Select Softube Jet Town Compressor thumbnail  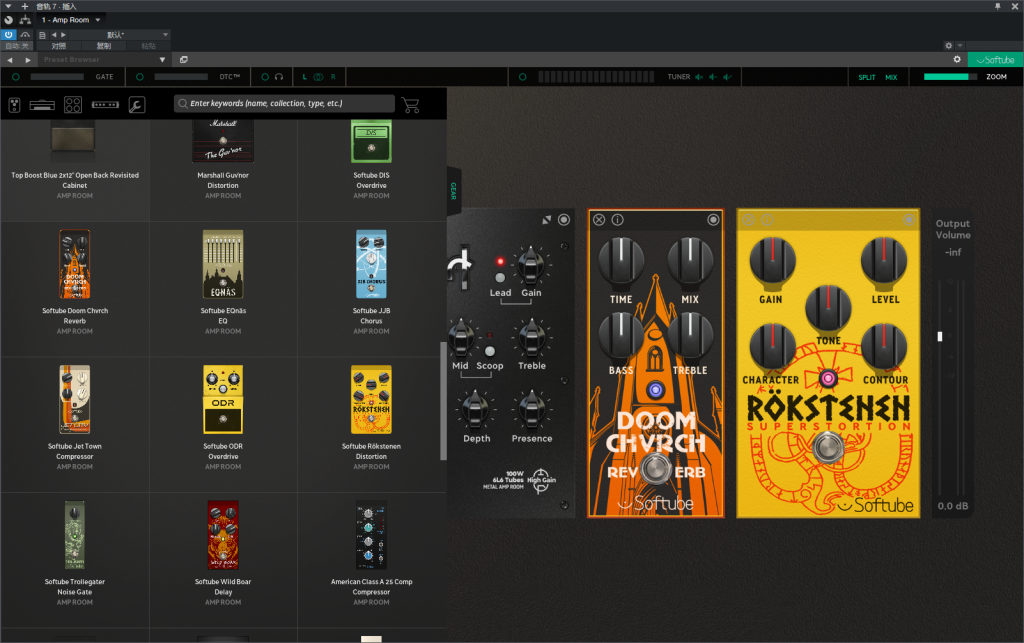point(74,400)
